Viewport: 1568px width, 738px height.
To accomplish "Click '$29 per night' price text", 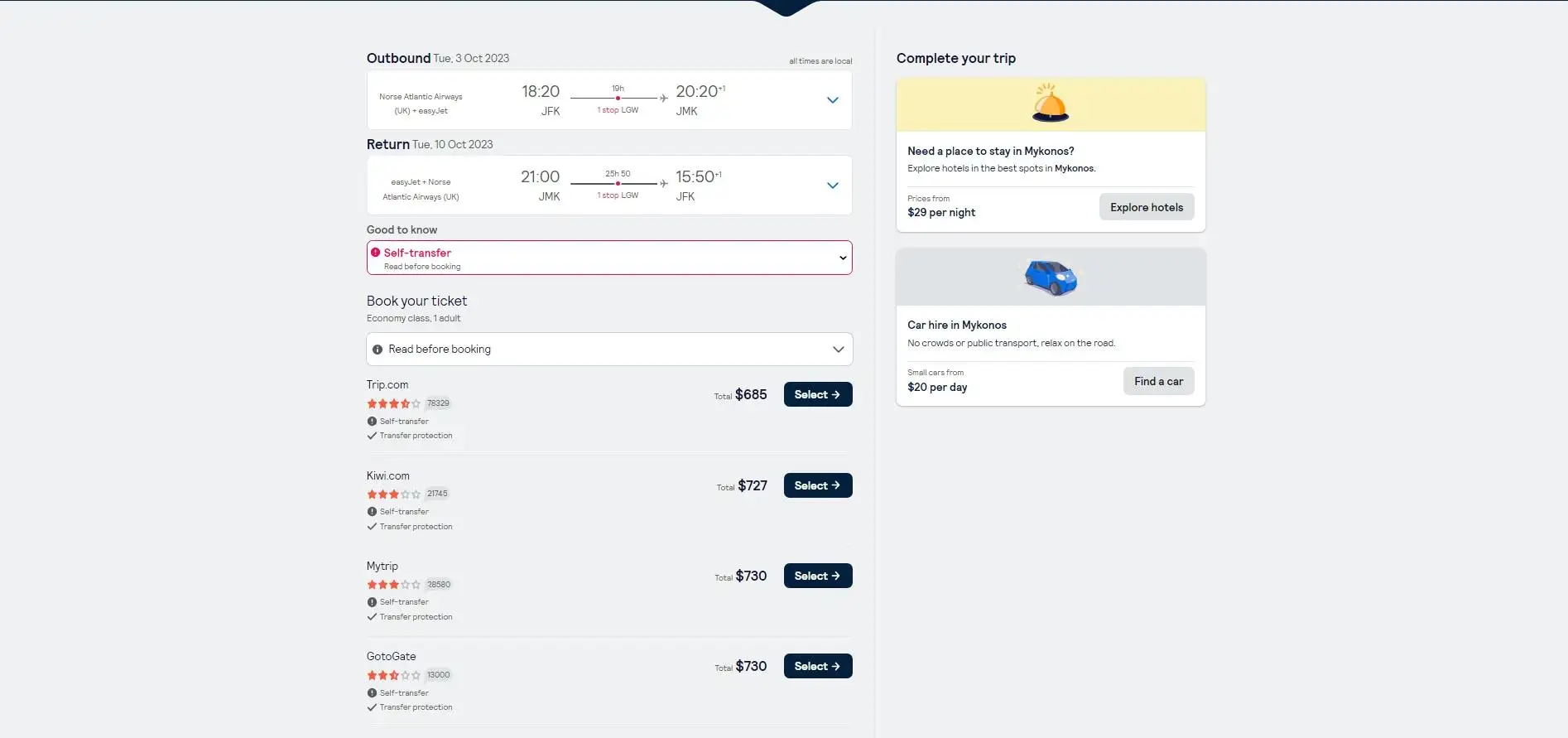I will tap(941, 213).
